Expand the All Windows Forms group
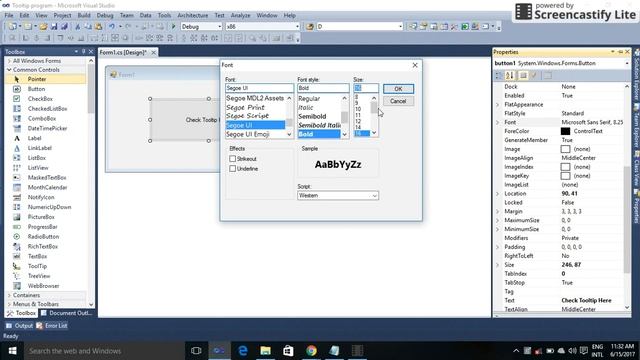Image resolution: width=640 pixels, height=360 pixels. (9, 61)
